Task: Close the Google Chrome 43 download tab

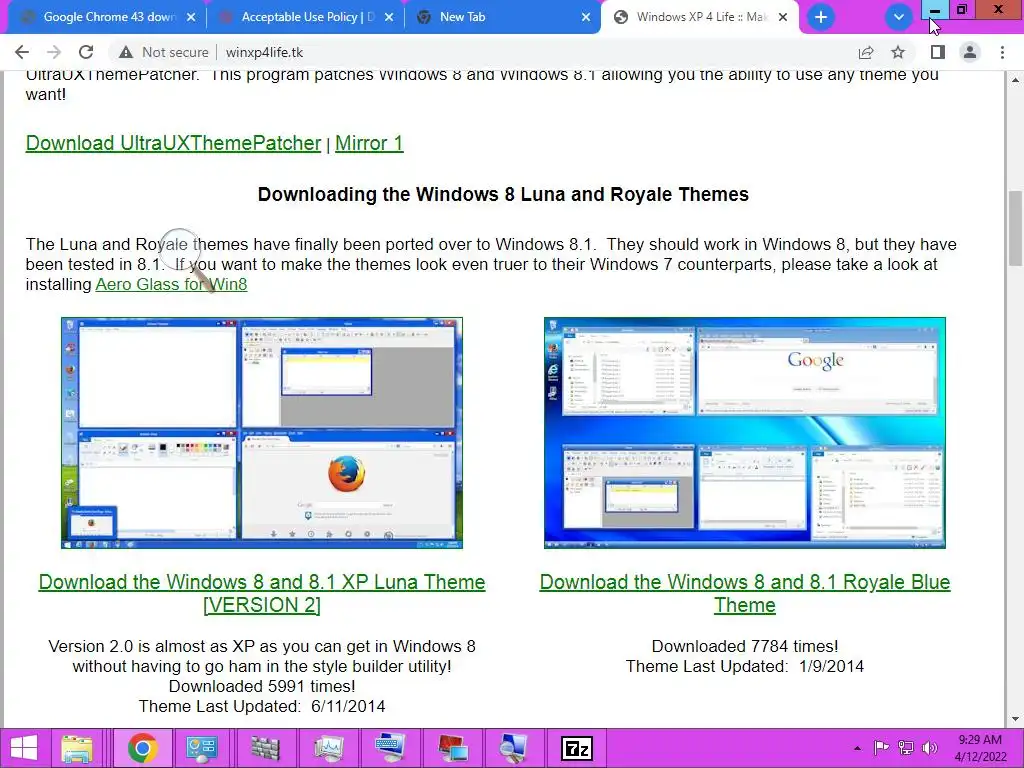Action: [191, 17]
